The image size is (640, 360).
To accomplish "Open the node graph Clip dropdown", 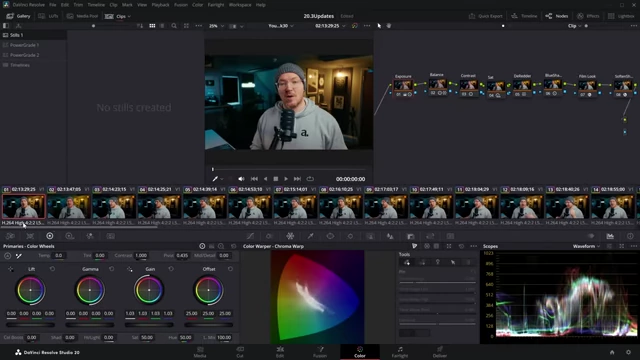I will pos(574,26).
